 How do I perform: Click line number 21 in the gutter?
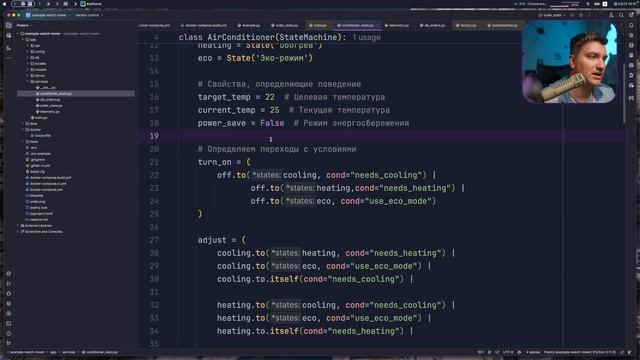point(153,162)
